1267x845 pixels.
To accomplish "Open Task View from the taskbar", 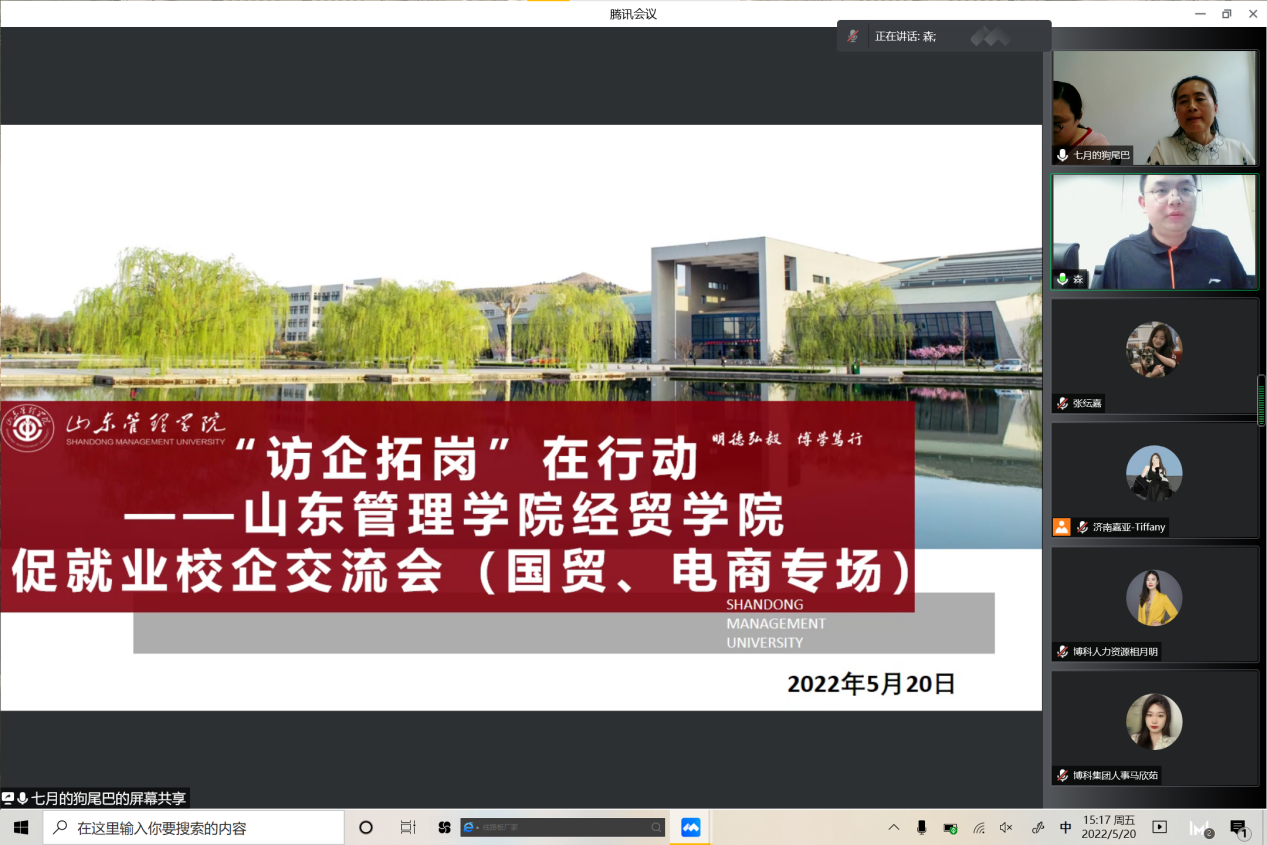I will click(x=407, y=827).
